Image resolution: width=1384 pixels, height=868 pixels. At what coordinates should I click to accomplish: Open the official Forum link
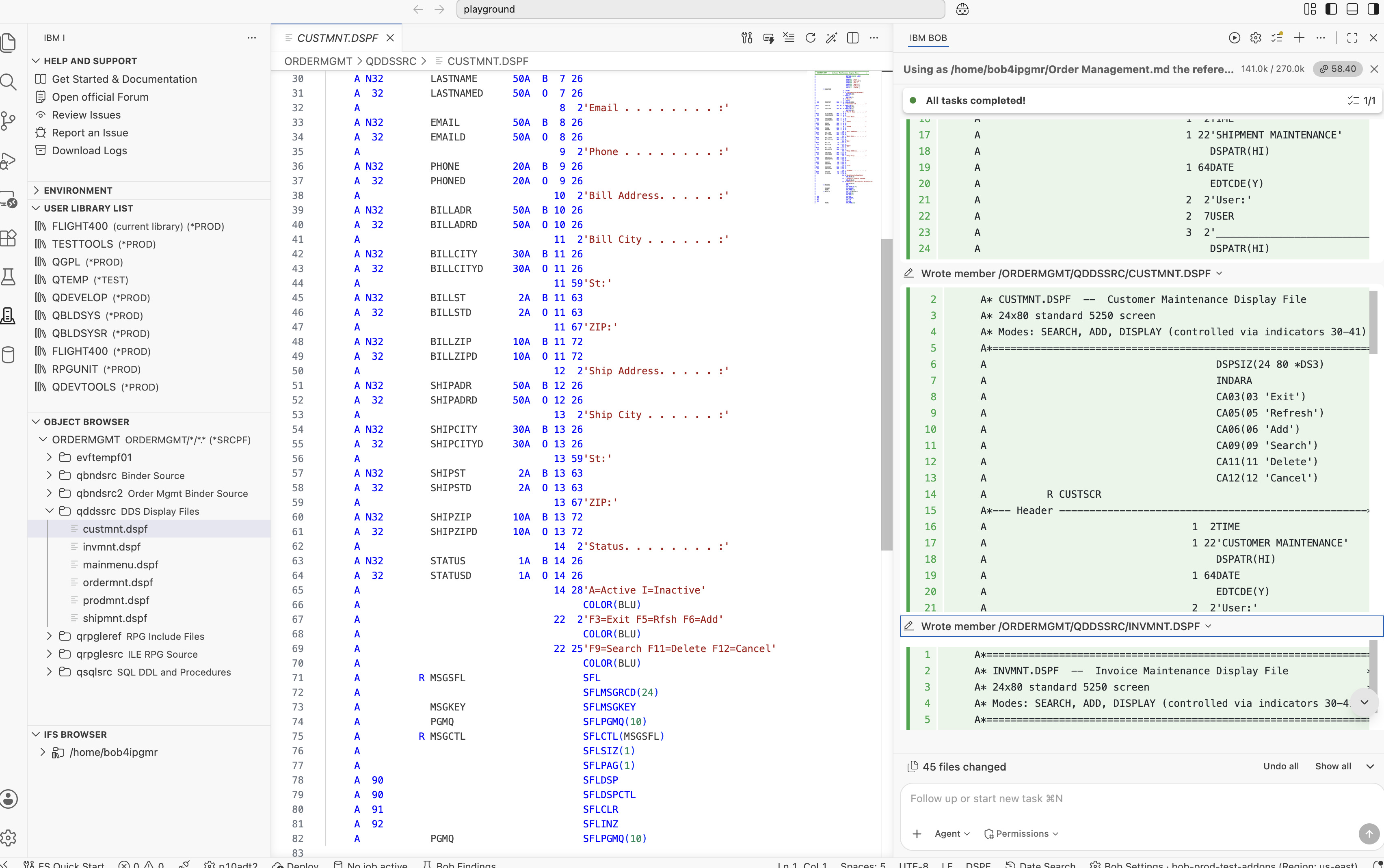pyautogui.click(x=100, y=97)
